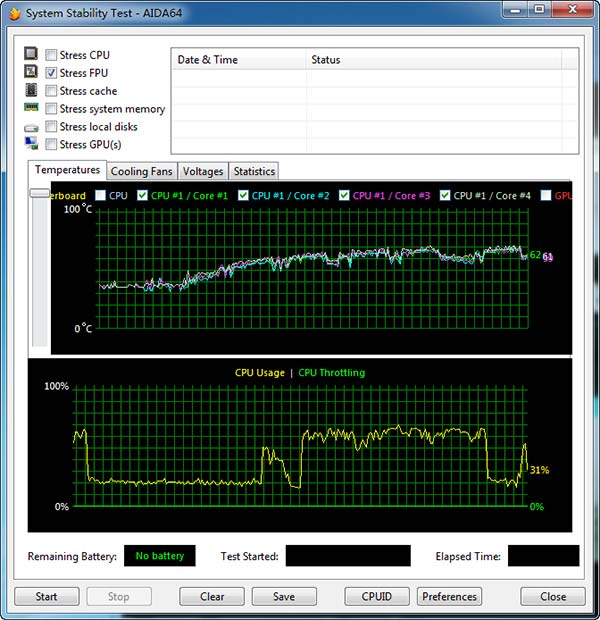Open the Preferences dialog
Viewport: 600px width, 620px height.
click(x=449, y=597)
